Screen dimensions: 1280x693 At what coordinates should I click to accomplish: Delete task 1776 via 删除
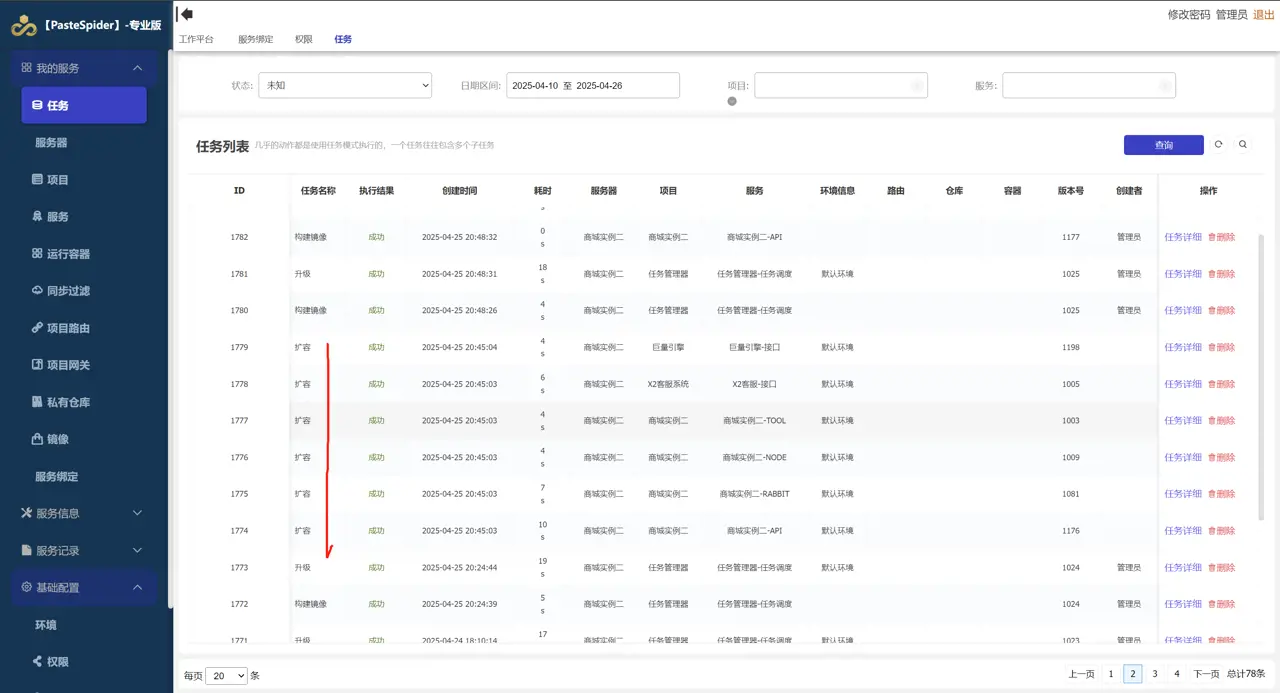click(1222, 457)
